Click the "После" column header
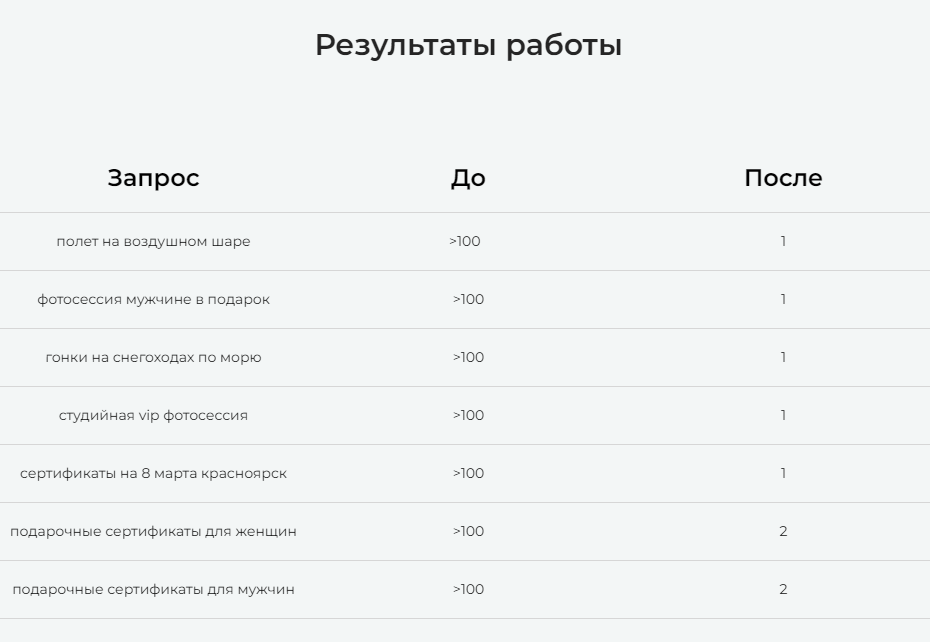Image resolution: width=930 pixels, height=642 pixels. click(783, 178)
